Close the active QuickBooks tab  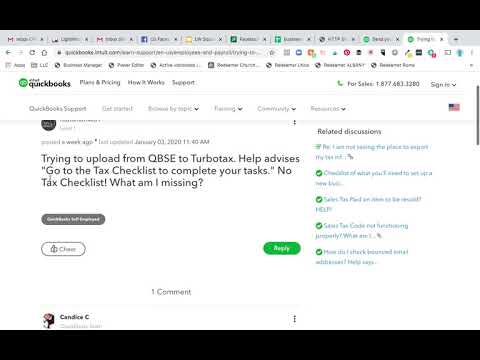442,39
